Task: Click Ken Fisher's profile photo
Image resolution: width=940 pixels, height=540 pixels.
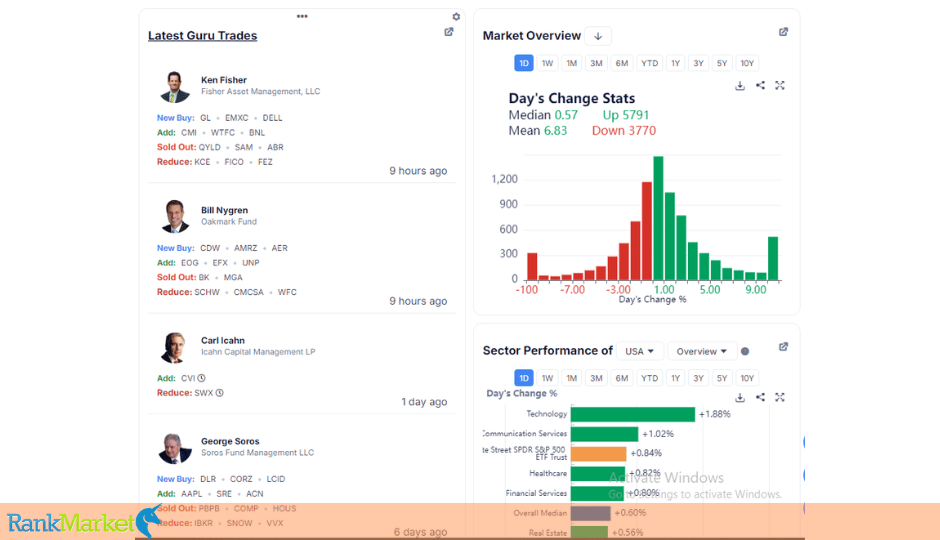Action: click(174, 86)
